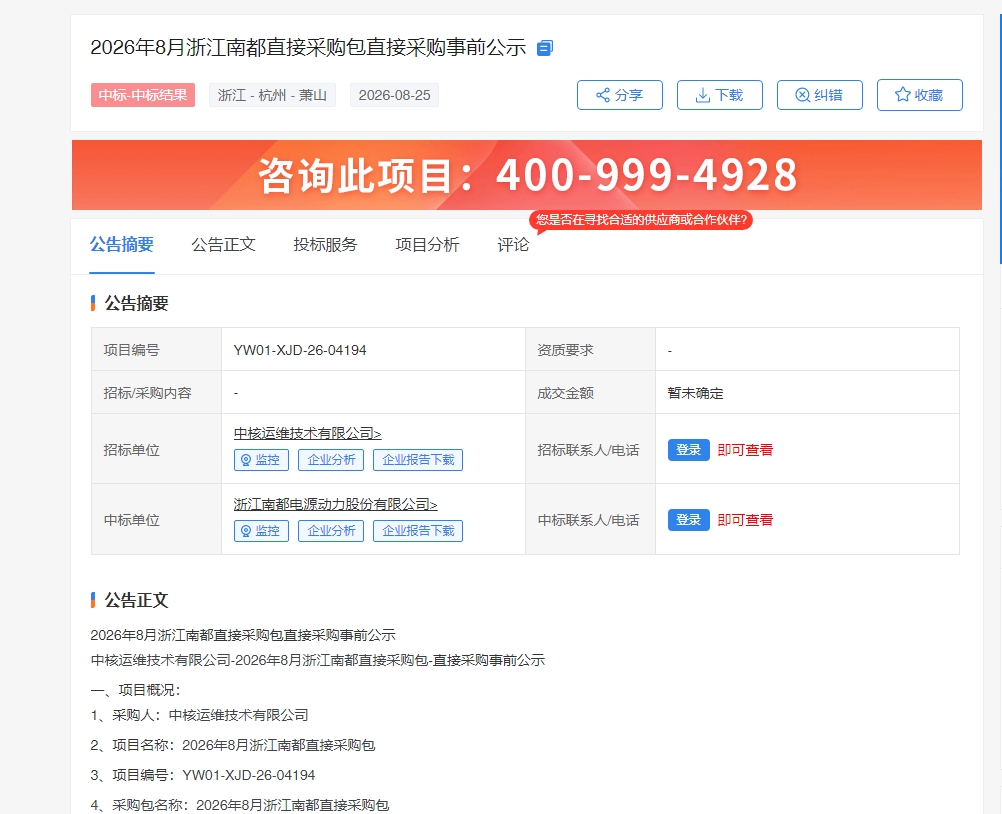This screenshot has width=1002, height=814.
Task: Click the circled-x icon in 纠错
Action: (802, 95)
